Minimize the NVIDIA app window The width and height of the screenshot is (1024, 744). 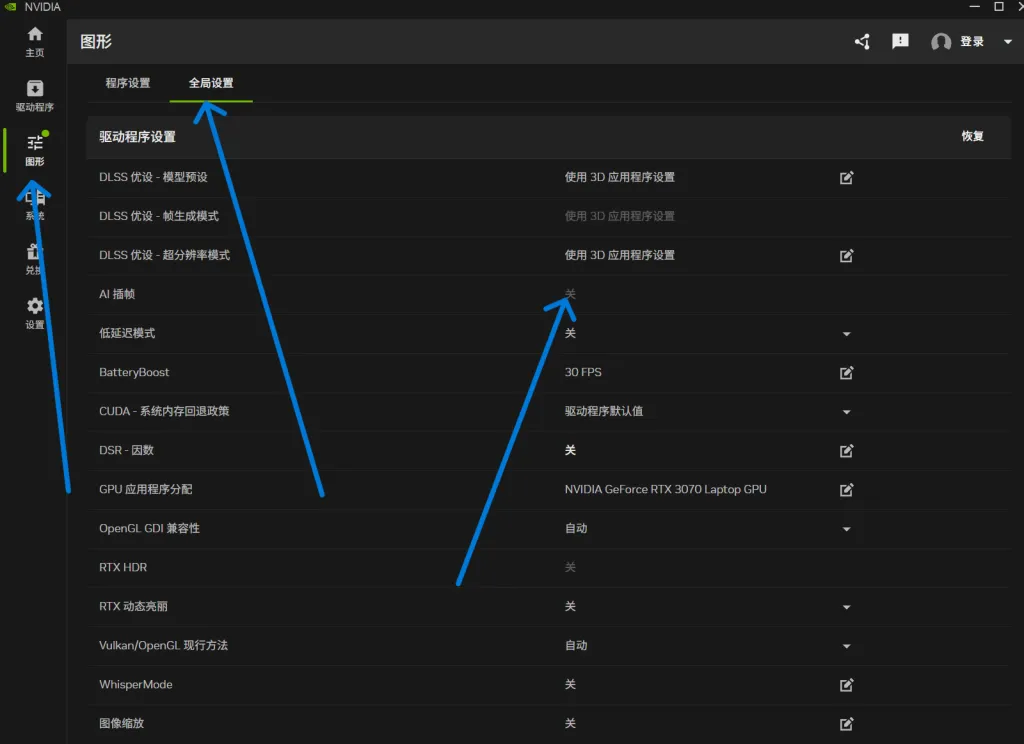pos(974,7)
